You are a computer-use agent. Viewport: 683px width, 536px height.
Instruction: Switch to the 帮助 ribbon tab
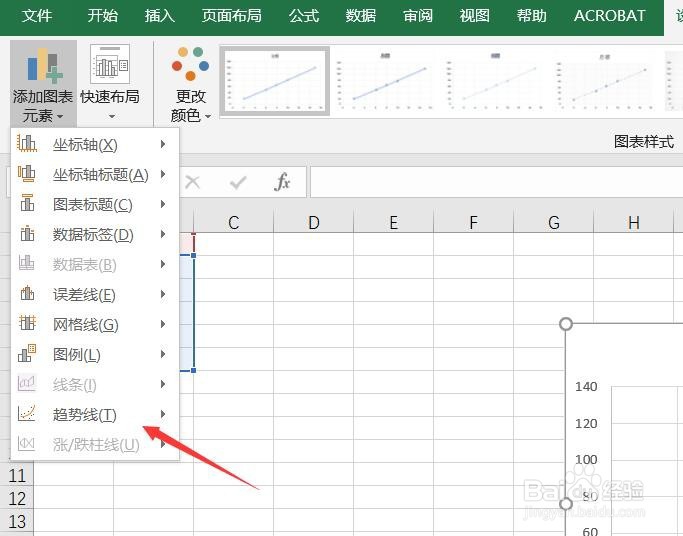(531, 16)
